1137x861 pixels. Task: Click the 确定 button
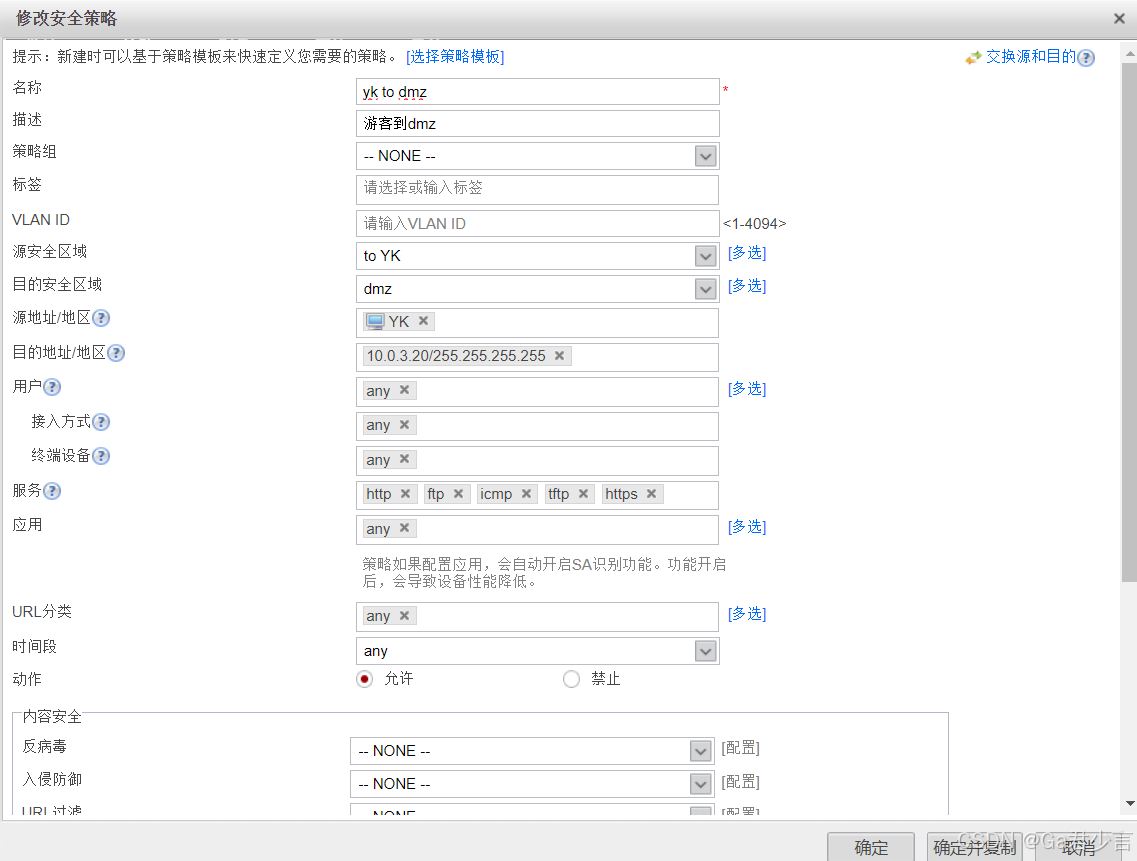click(871, 847)
